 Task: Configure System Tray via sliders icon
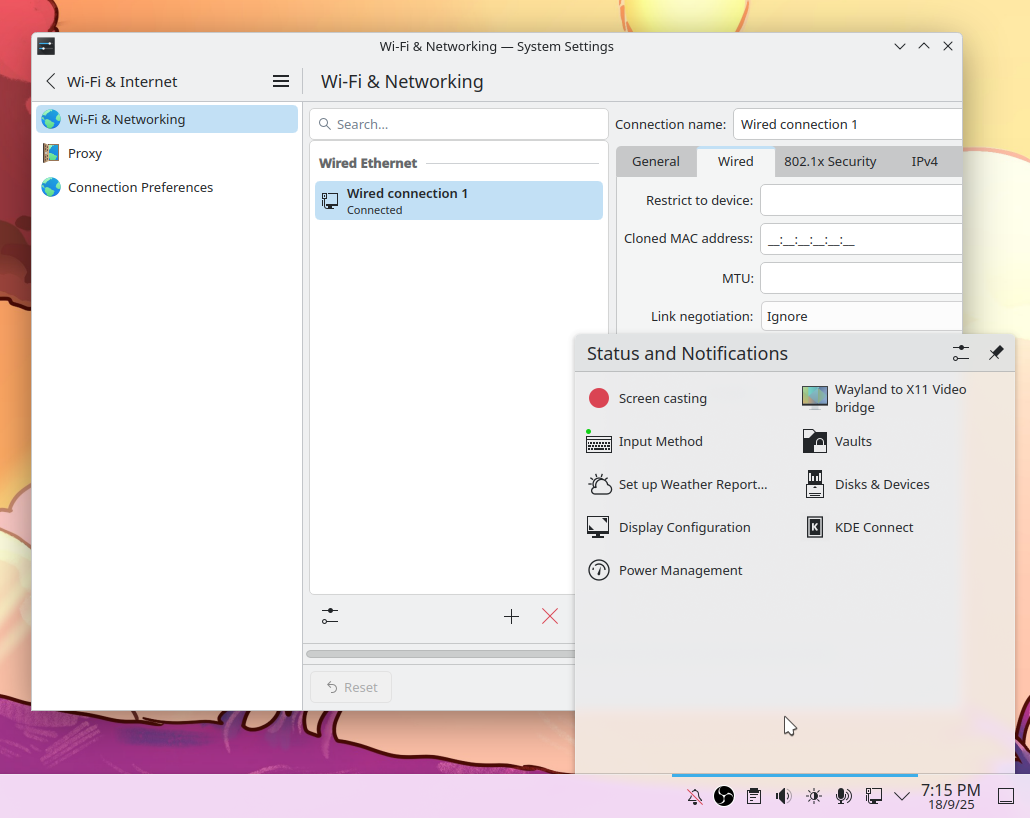(x=960, y=353)
